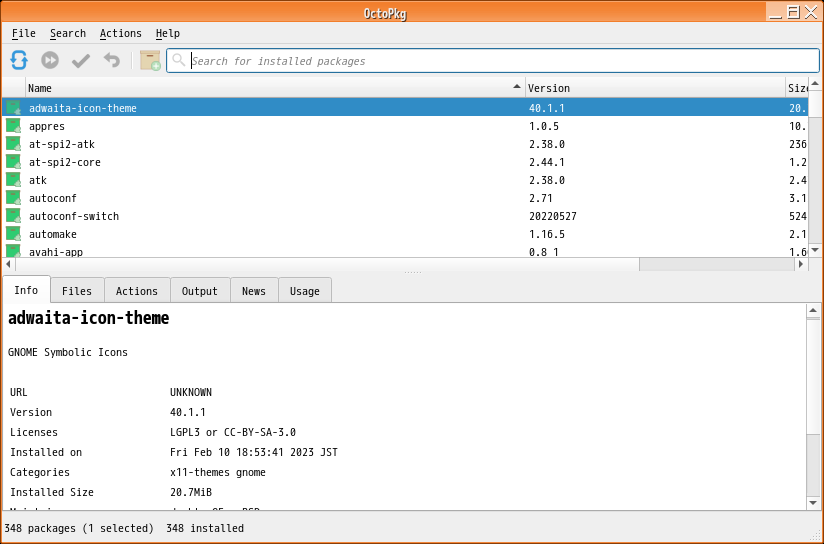The image size is (824, 544).
Task: Click the x11-themes gnome categories value
Action: 218,472
